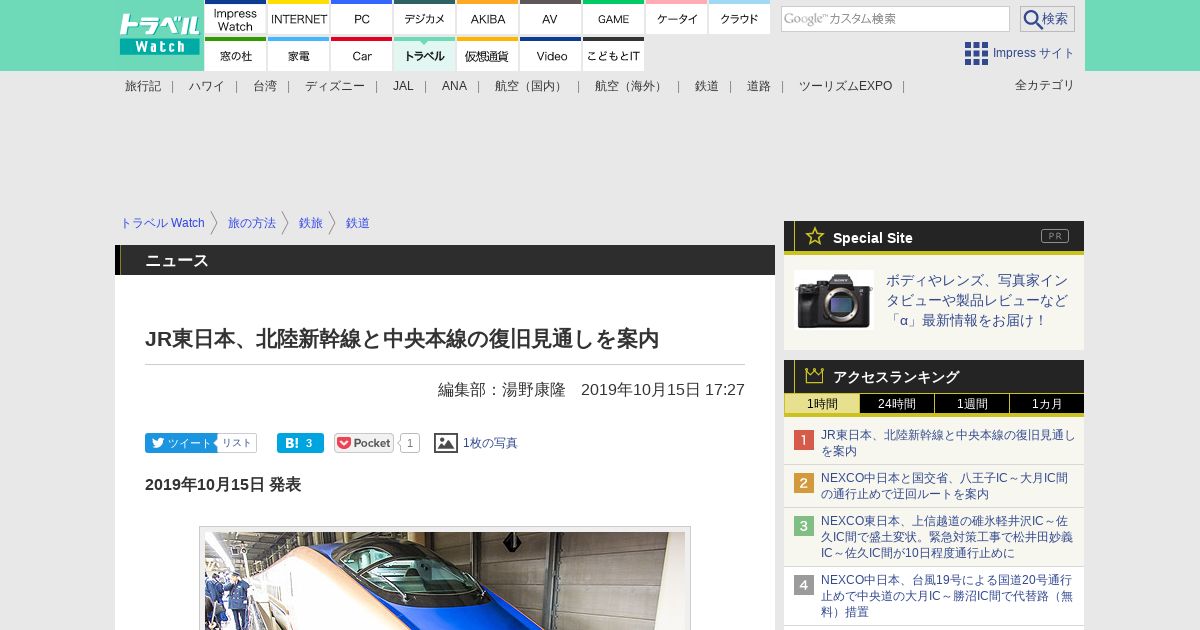Save article with Pocket button
This screenshot has height=630, width=1200.
(x=364, y=443)
